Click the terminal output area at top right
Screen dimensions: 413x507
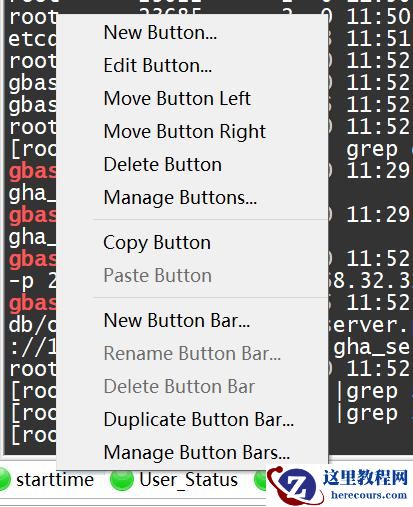(x=371, y=67)
